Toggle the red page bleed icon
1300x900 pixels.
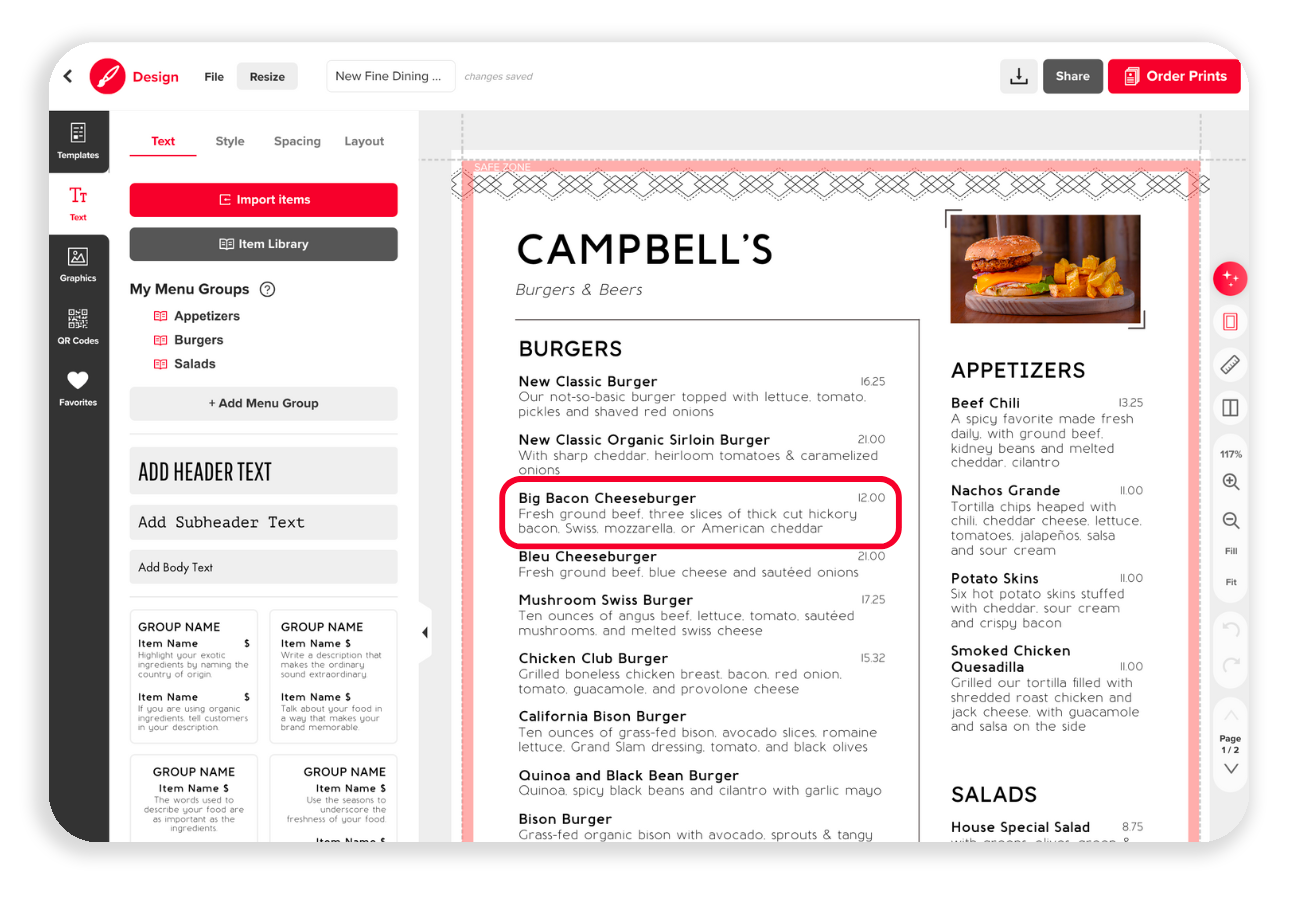click(1230, 321)
